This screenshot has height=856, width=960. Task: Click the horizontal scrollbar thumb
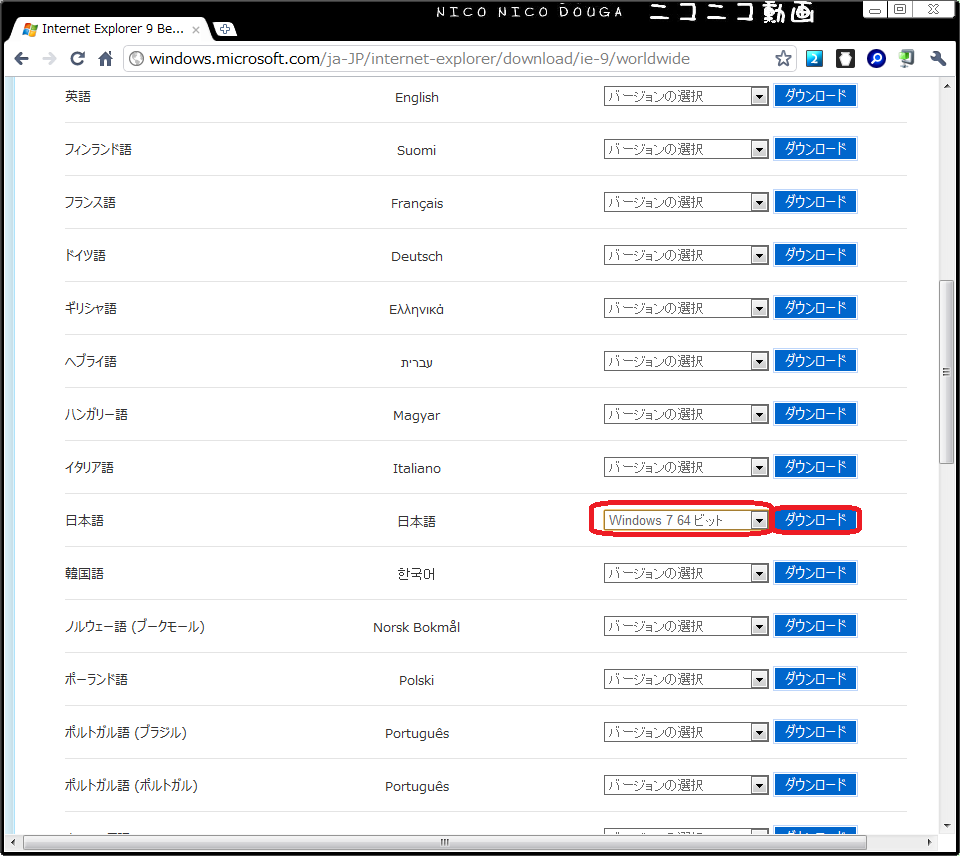445,842
